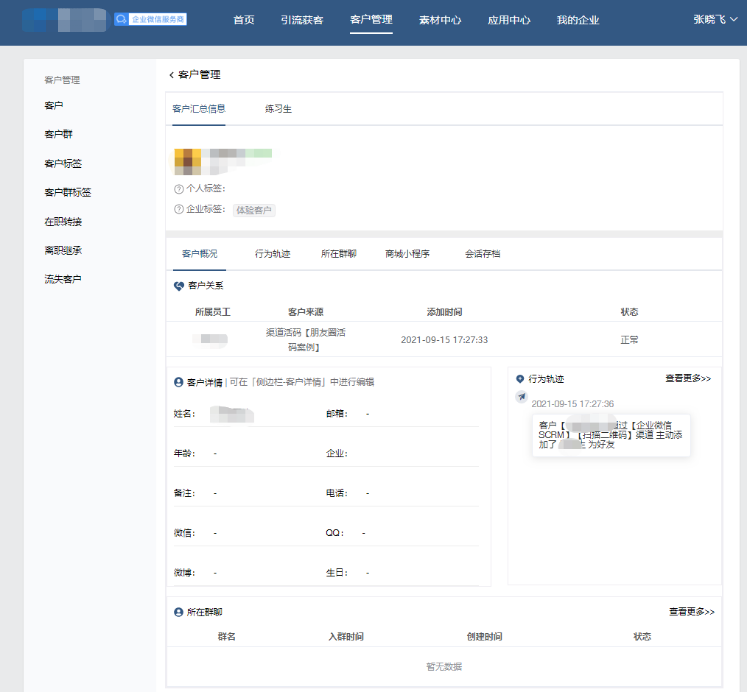The height and width of the screenshot is (694, 750).
Task: Open 素材中心 in the top navigation
Action: (x=440, y=20)
